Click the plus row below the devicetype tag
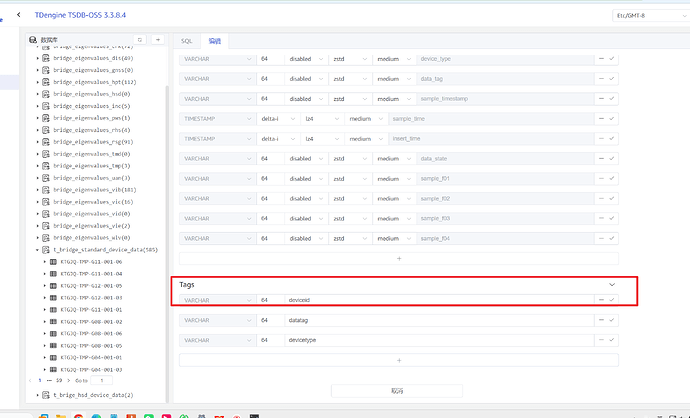Screen dimensions: 690x418 pyautogui.click(x=400, y=360)
